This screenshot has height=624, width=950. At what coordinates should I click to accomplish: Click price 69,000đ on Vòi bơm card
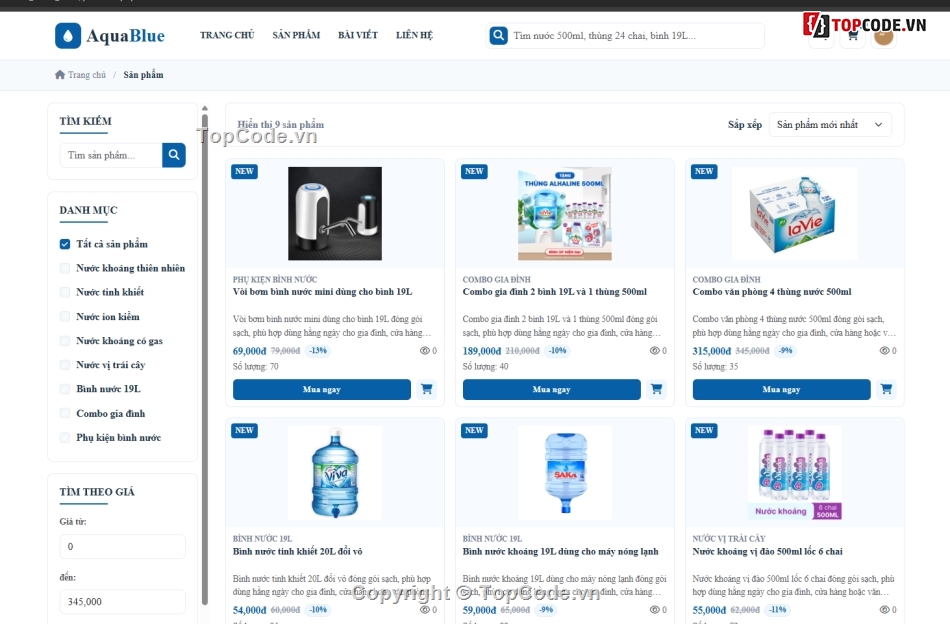250,351
